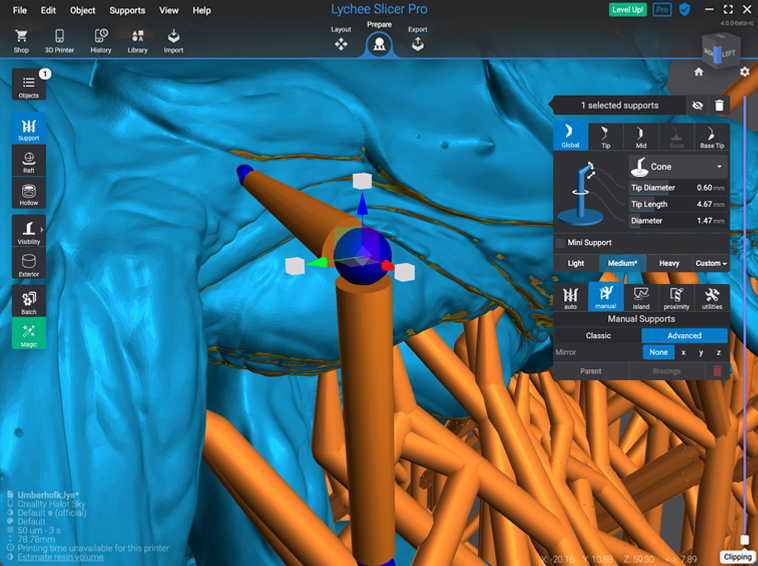Open the Objects list panel
The height and width of the screenshot is (566, 758).
point(29,85)
